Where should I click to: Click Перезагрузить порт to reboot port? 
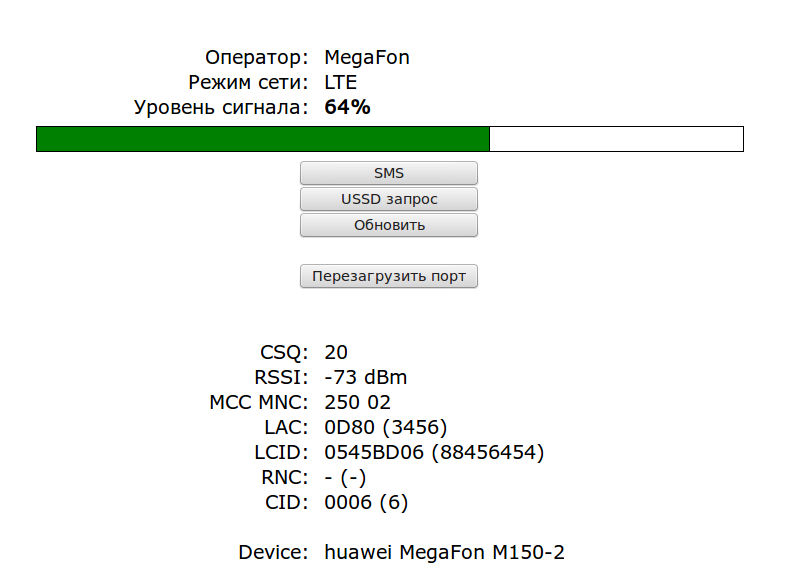tap(388, 276)
